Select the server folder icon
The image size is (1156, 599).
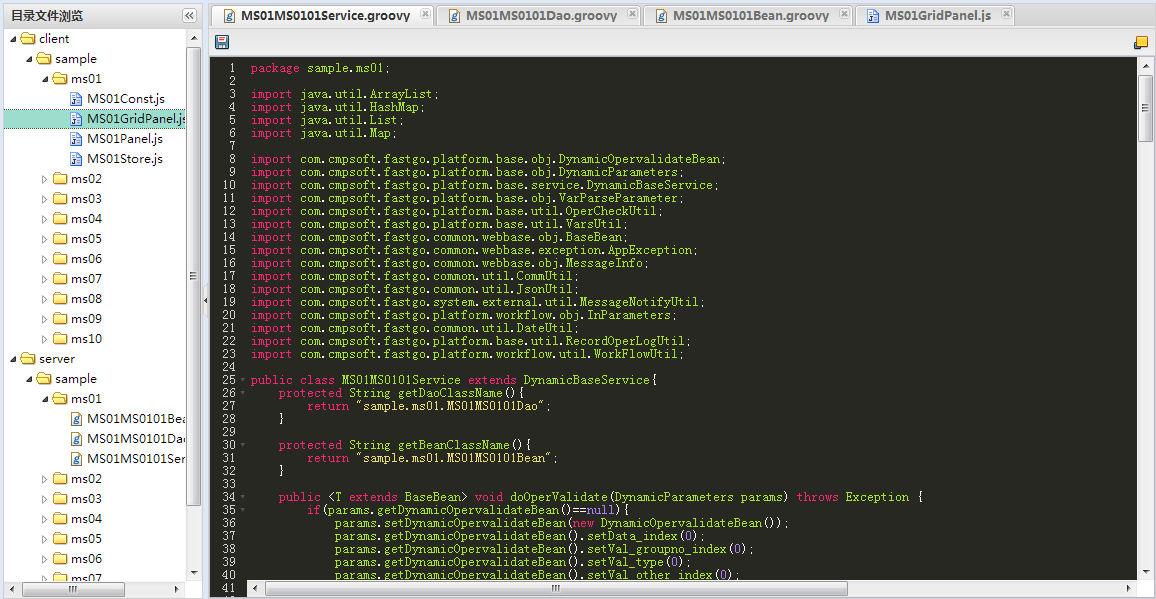[x=28, y=359]
